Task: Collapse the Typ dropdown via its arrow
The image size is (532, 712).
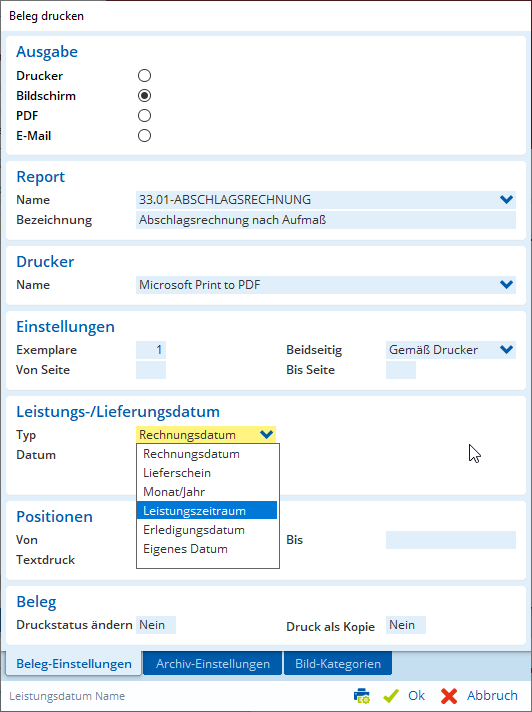Action: coord(266,435)
